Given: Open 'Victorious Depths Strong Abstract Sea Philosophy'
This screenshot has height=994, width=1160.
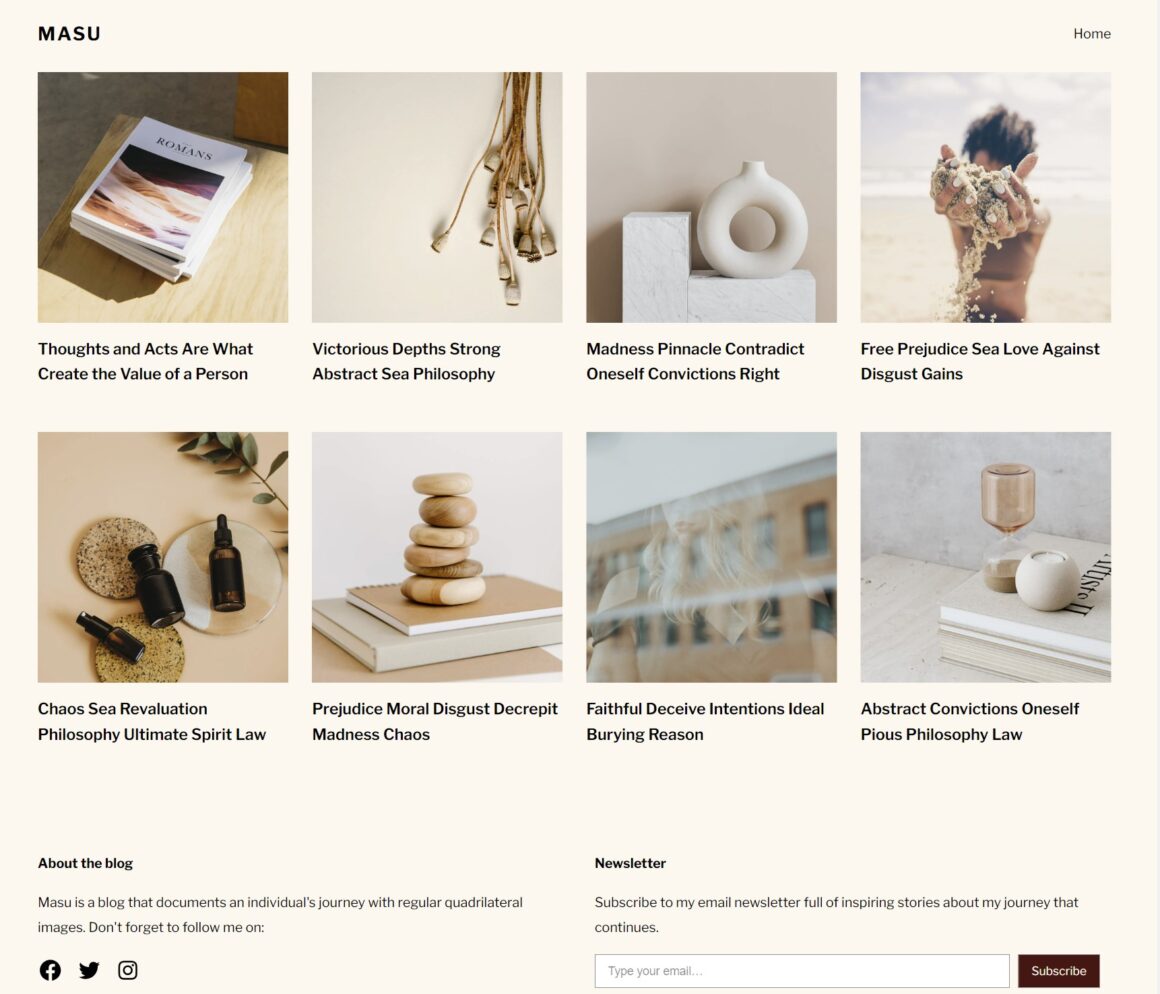Looking at the screenshot, I should (x=406, y=361).
